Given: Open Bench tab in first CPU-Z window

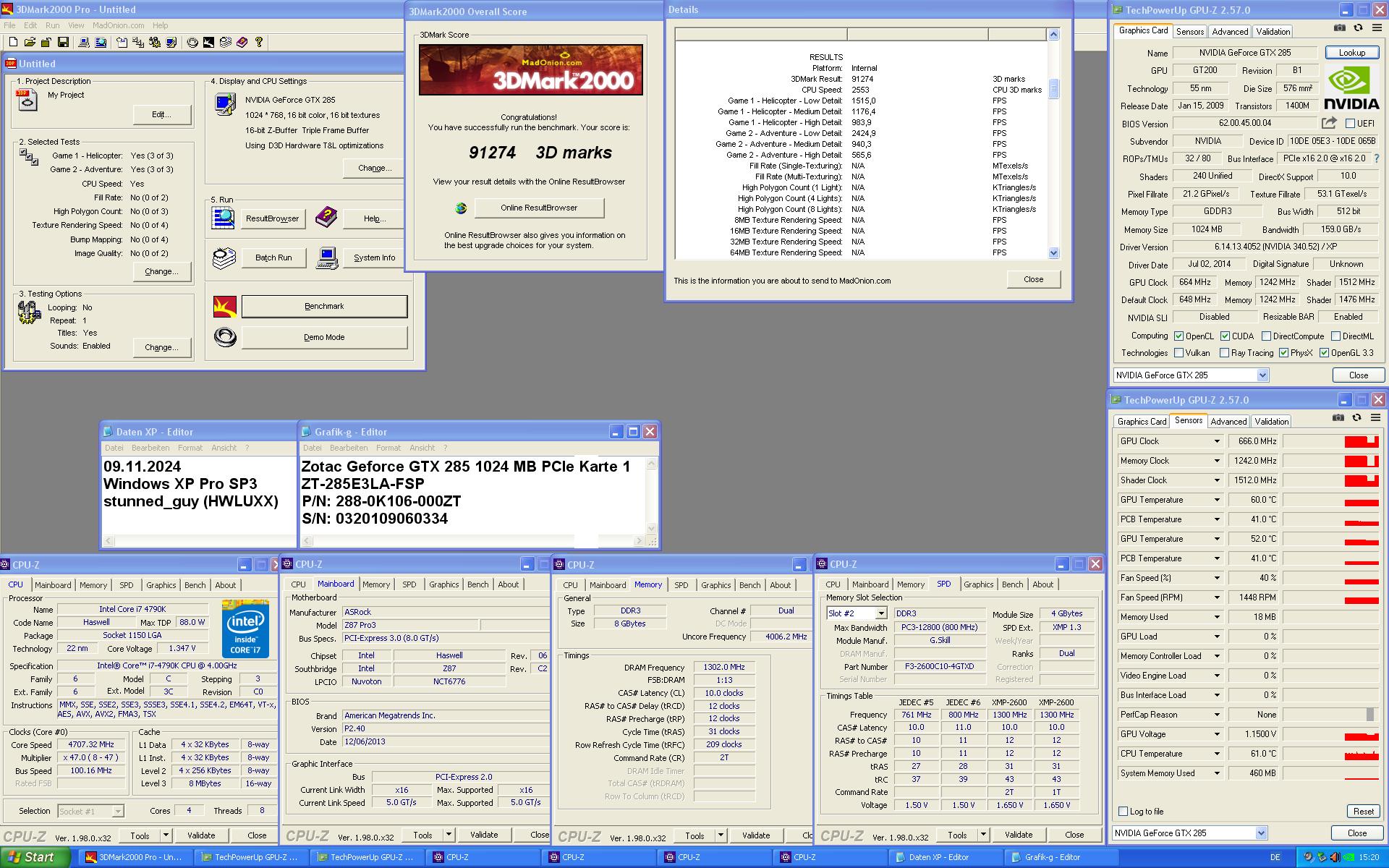Looking at the screenshot, I should pyautogui.click(x=195, y=585).
